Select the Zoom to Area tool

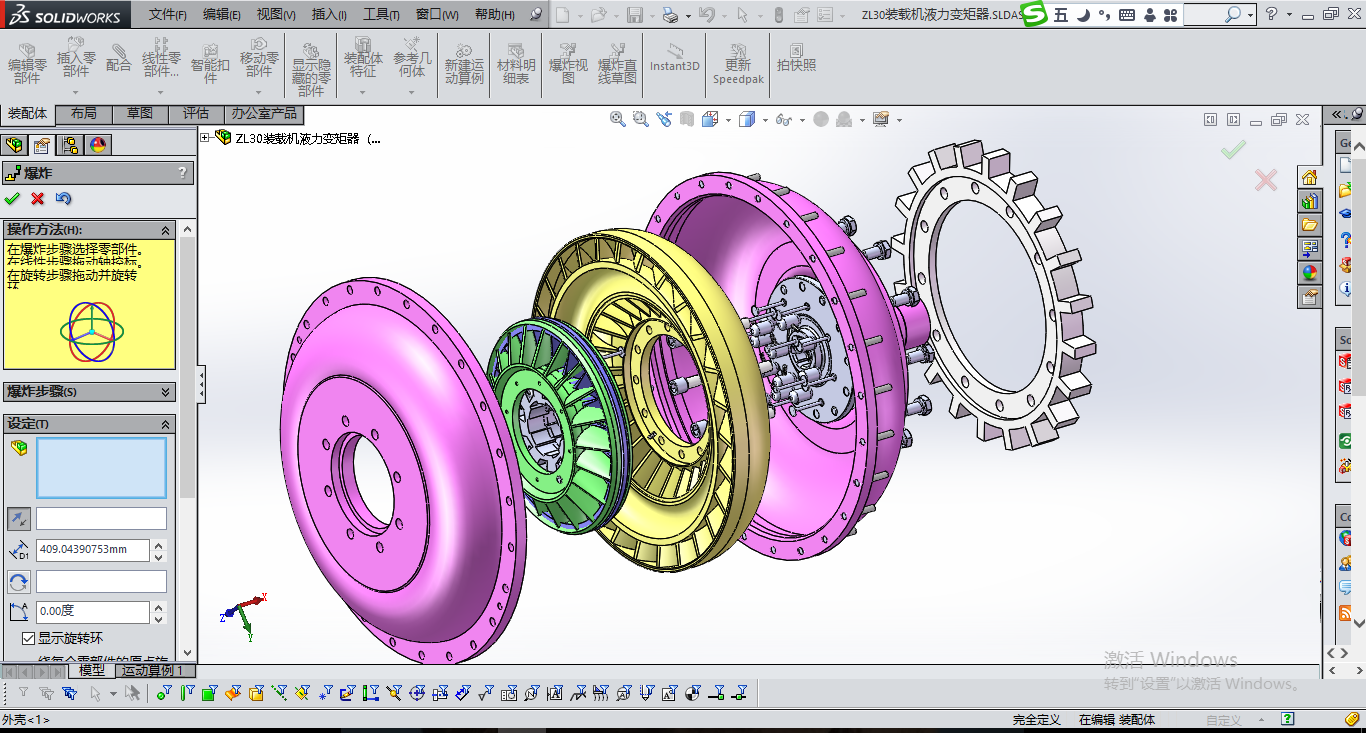tap(641, 119)
